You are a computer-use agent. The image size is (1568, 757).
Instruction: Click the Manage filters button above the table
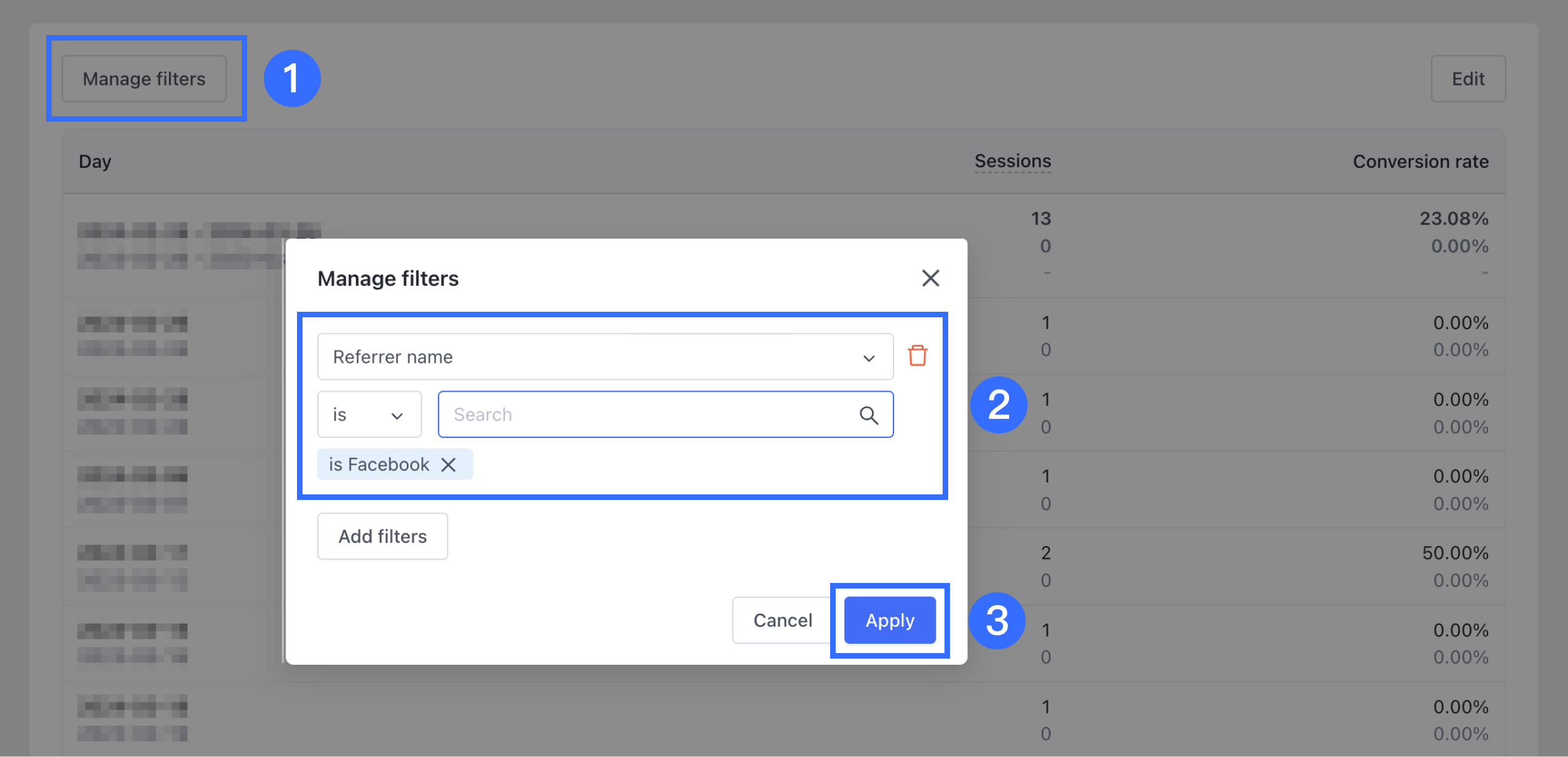point(144,79)
